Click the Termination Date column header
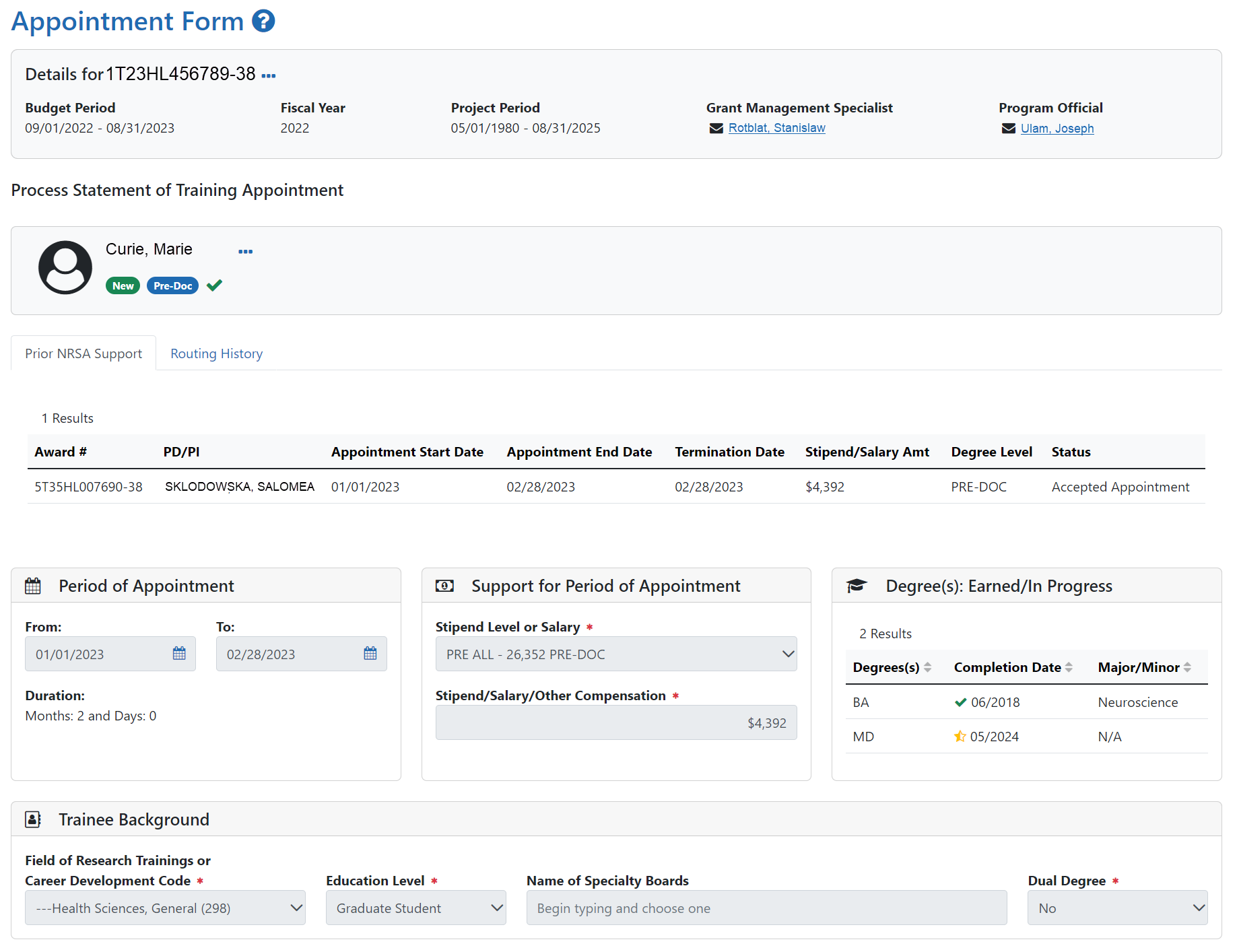This screenshot has height=952, width=1237. coord(730,452)
